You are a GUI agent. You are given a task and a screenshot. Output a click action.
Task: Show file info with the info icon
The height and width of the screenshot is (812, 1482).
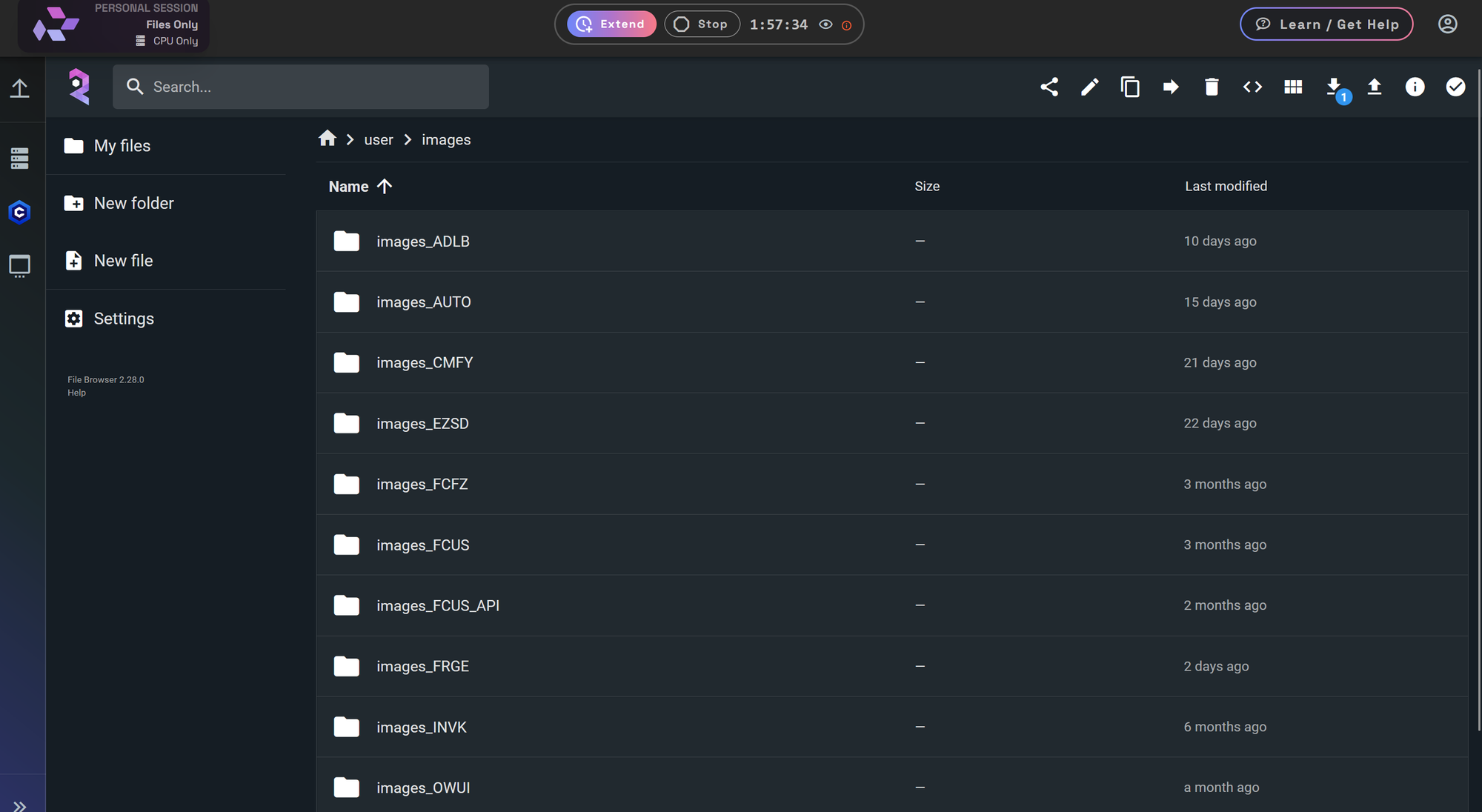coord(1415,87)
